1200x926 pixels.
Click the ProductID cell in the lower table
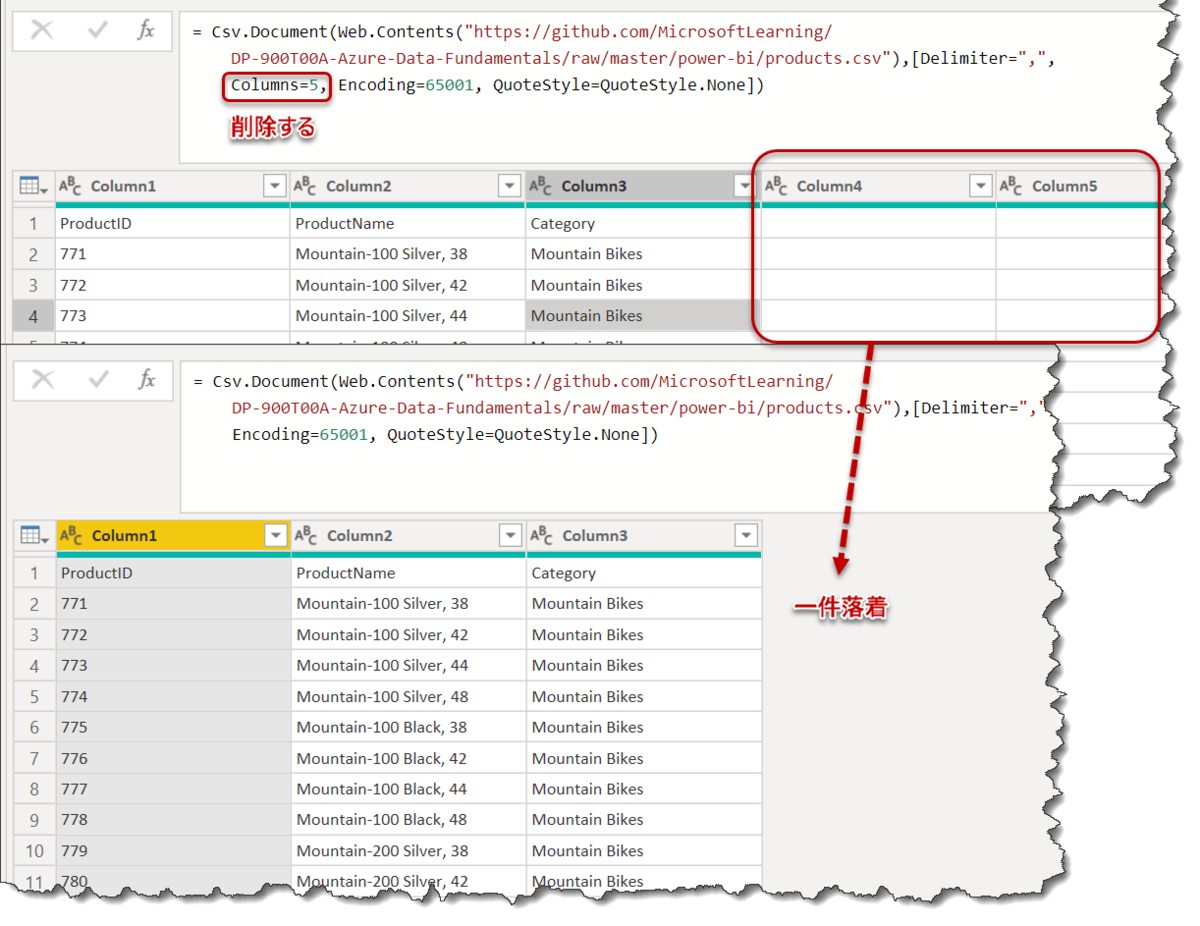pos(174,574)
